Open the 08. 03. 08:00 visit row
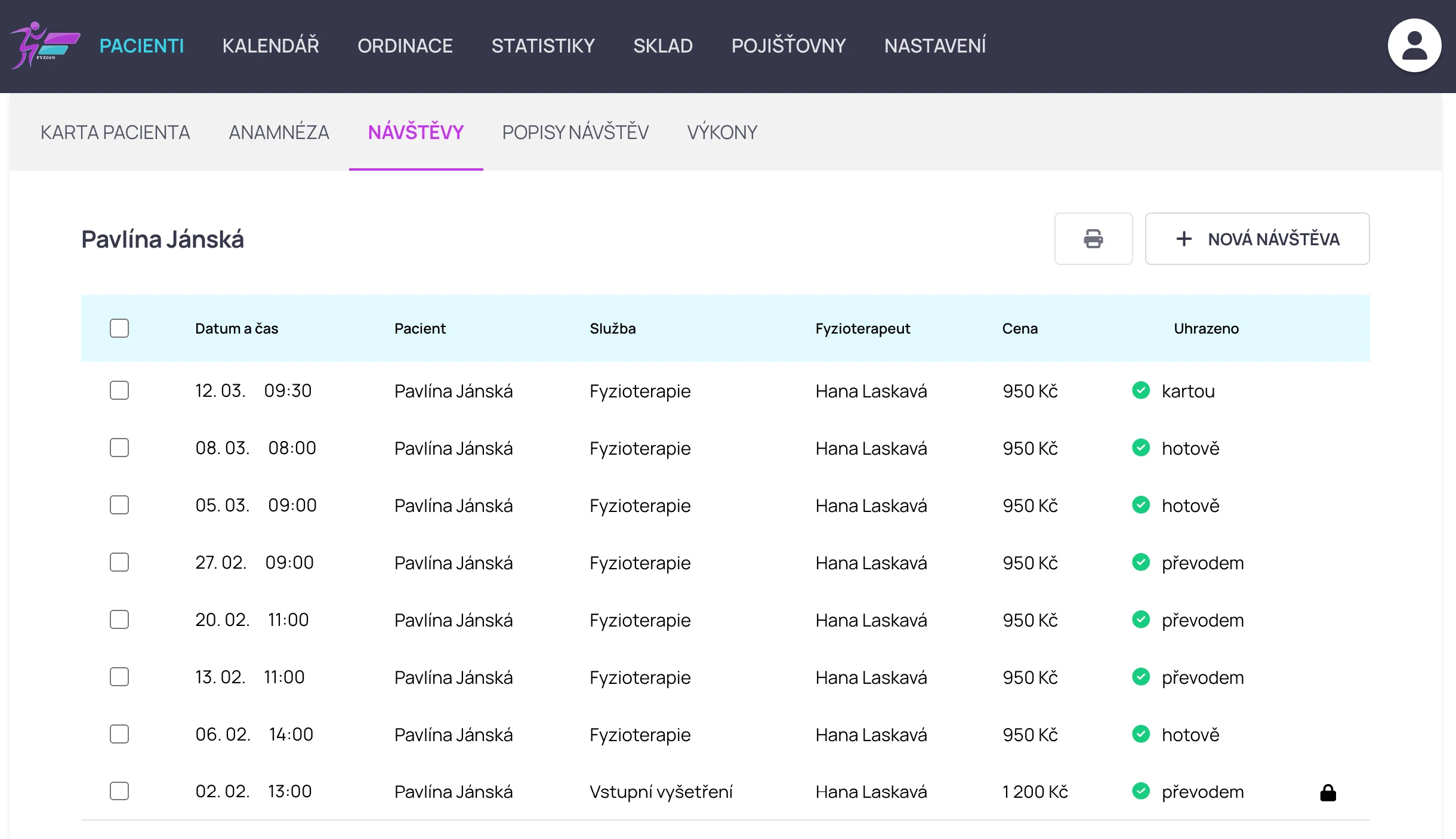Image resolution: width=1456 pixels, height=839 pixels. (452, 448)
